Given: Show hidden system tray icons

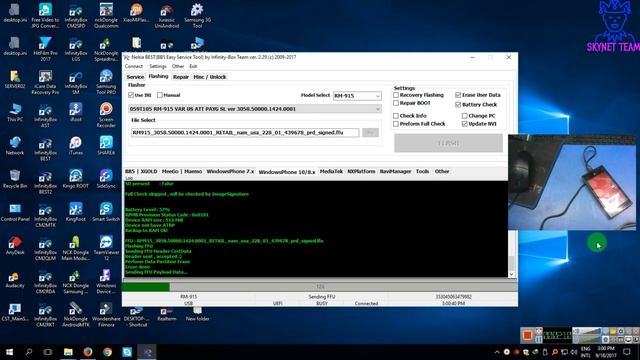Looking at the screenshot, I should point(497,352).
